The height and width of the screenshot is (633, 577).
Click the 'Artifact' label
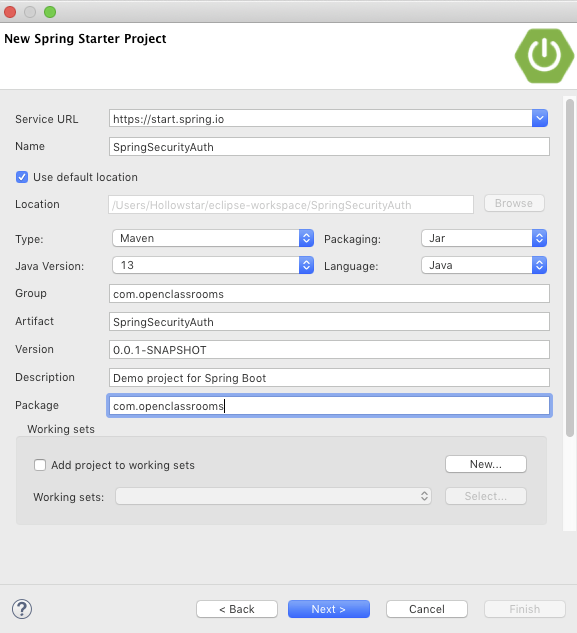[35, 321]
